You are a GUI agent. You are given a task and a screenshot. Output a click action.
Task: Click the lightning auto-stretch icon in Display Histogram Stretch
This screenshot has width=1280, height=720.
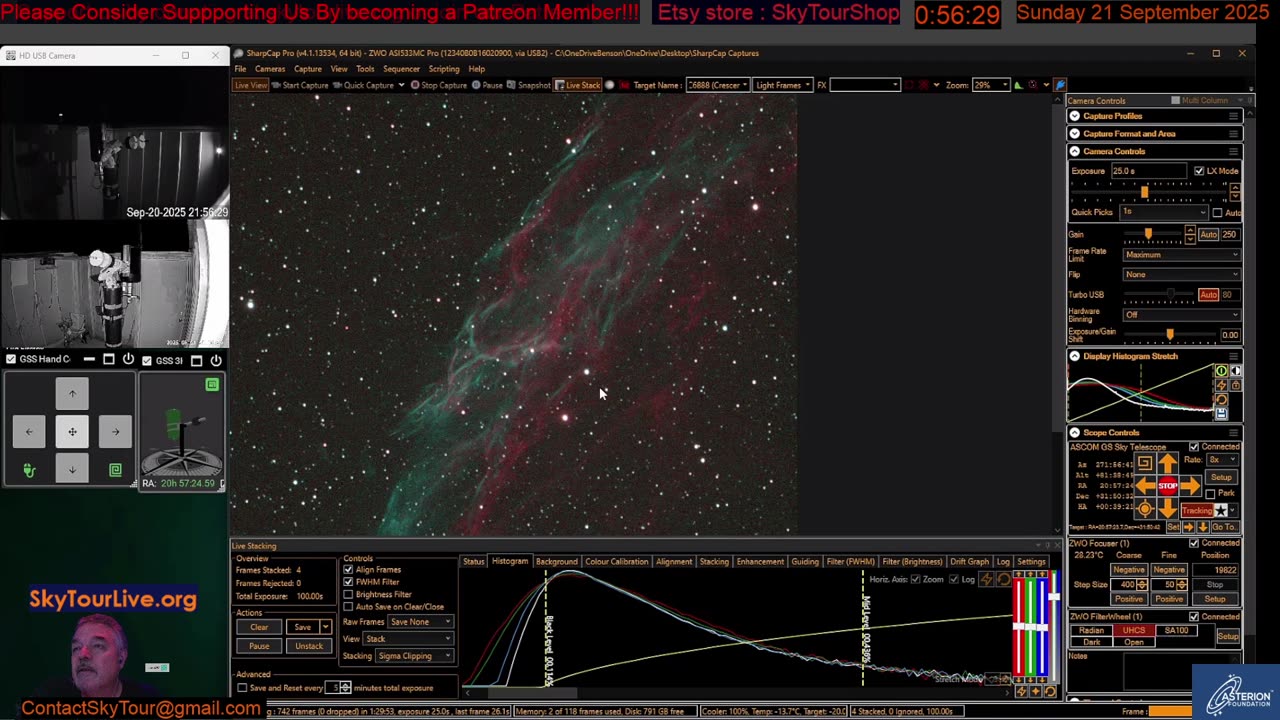coord(1221,385)
